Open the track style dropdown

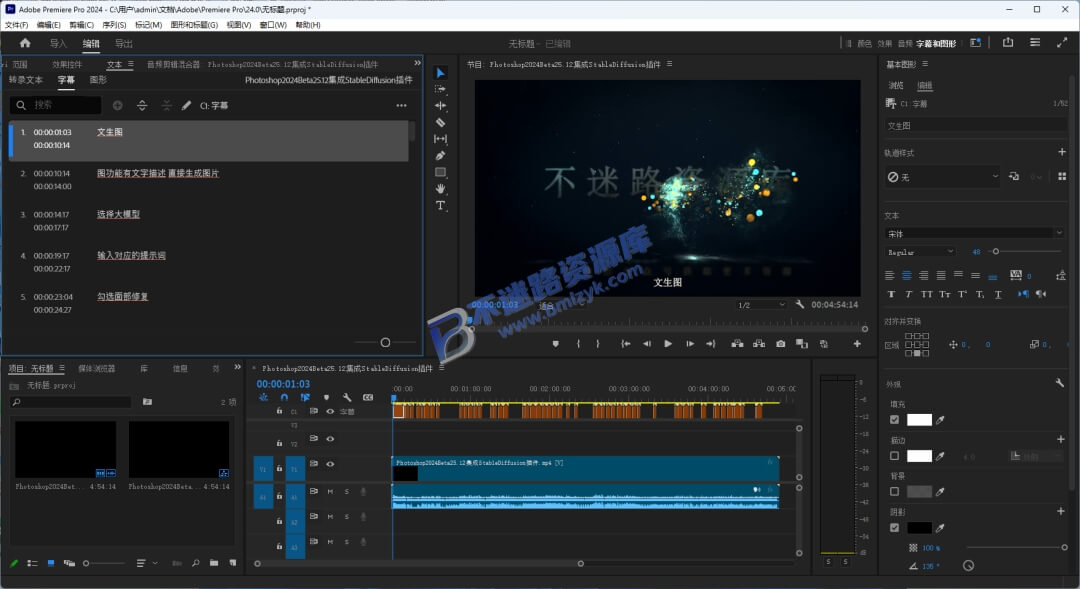click(x=942, y=177)
